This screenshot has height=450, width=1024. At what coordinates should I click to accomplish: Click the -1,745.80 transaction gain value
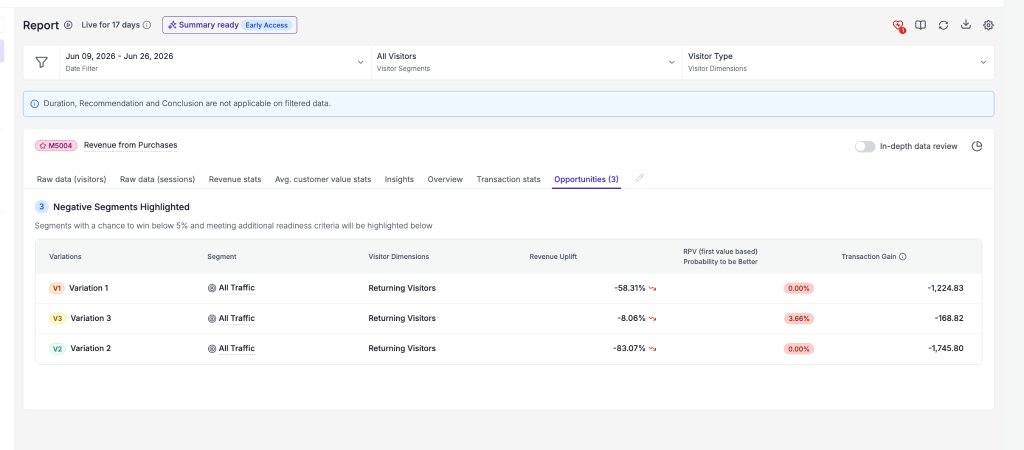point(945,348)
